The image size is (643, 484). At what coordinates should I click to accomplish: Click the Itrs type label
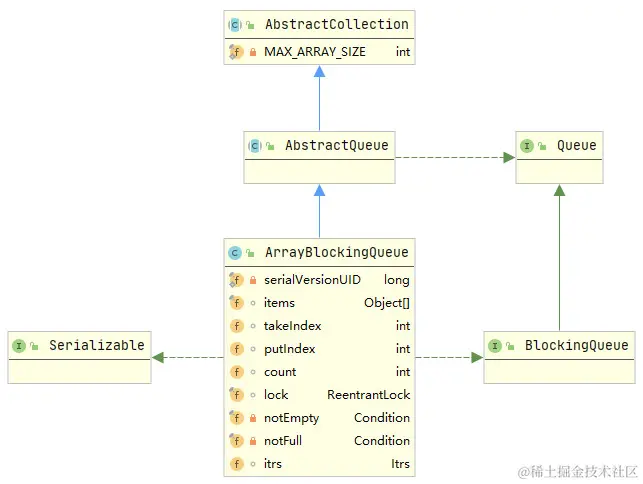click(x=400, y=464)
